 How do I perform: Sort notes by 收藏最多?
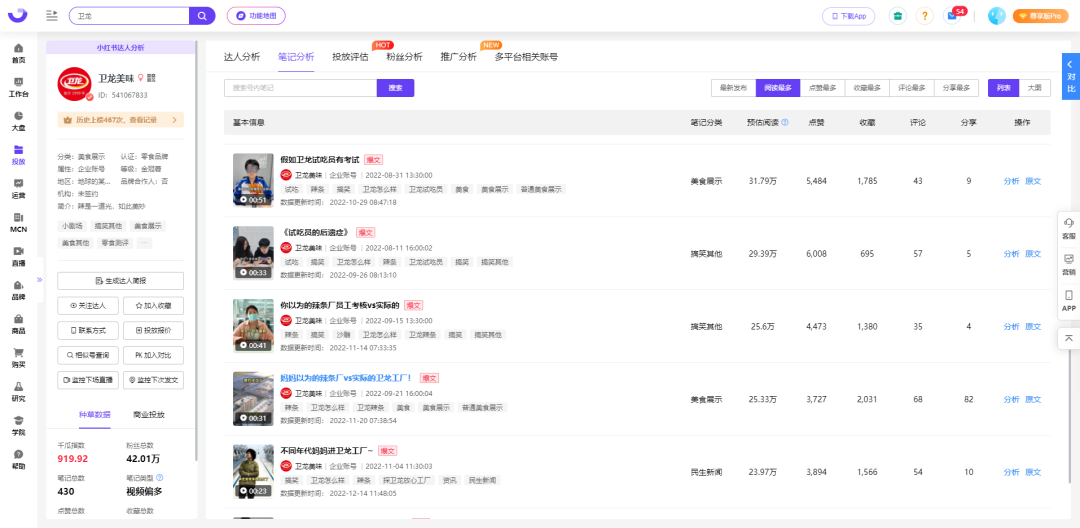867,88
